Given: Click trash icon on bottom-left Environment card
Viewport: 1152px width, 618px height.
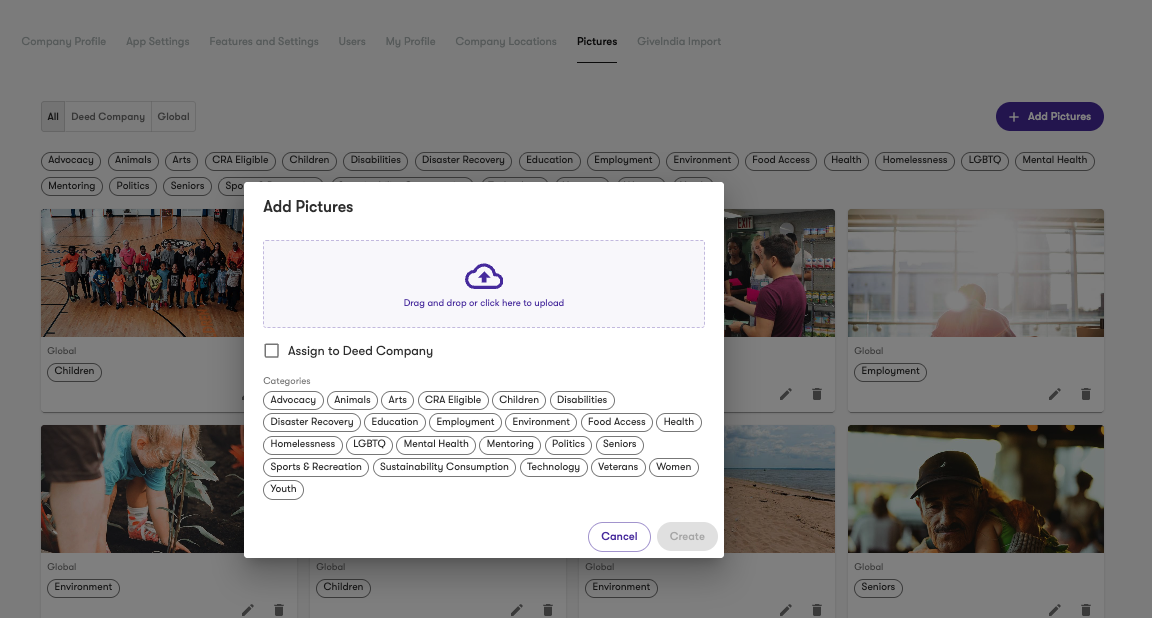Looking at the screenshot, I should click(x=279, y=610).
